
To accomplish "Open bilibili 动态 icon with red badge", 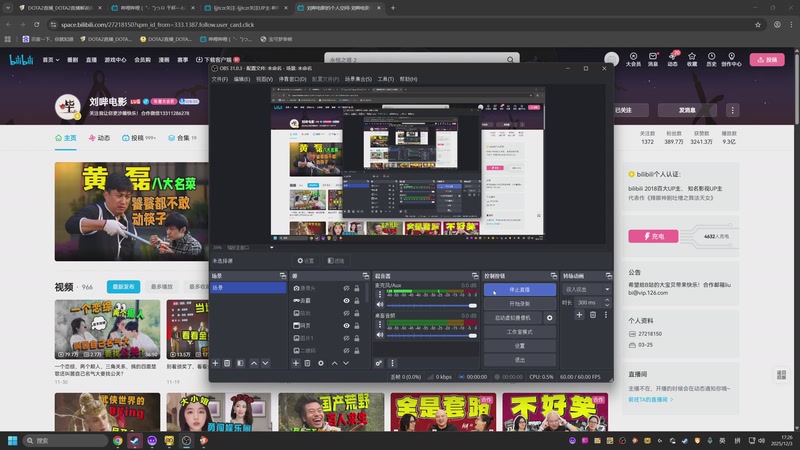I will click(x=672, y=59).
